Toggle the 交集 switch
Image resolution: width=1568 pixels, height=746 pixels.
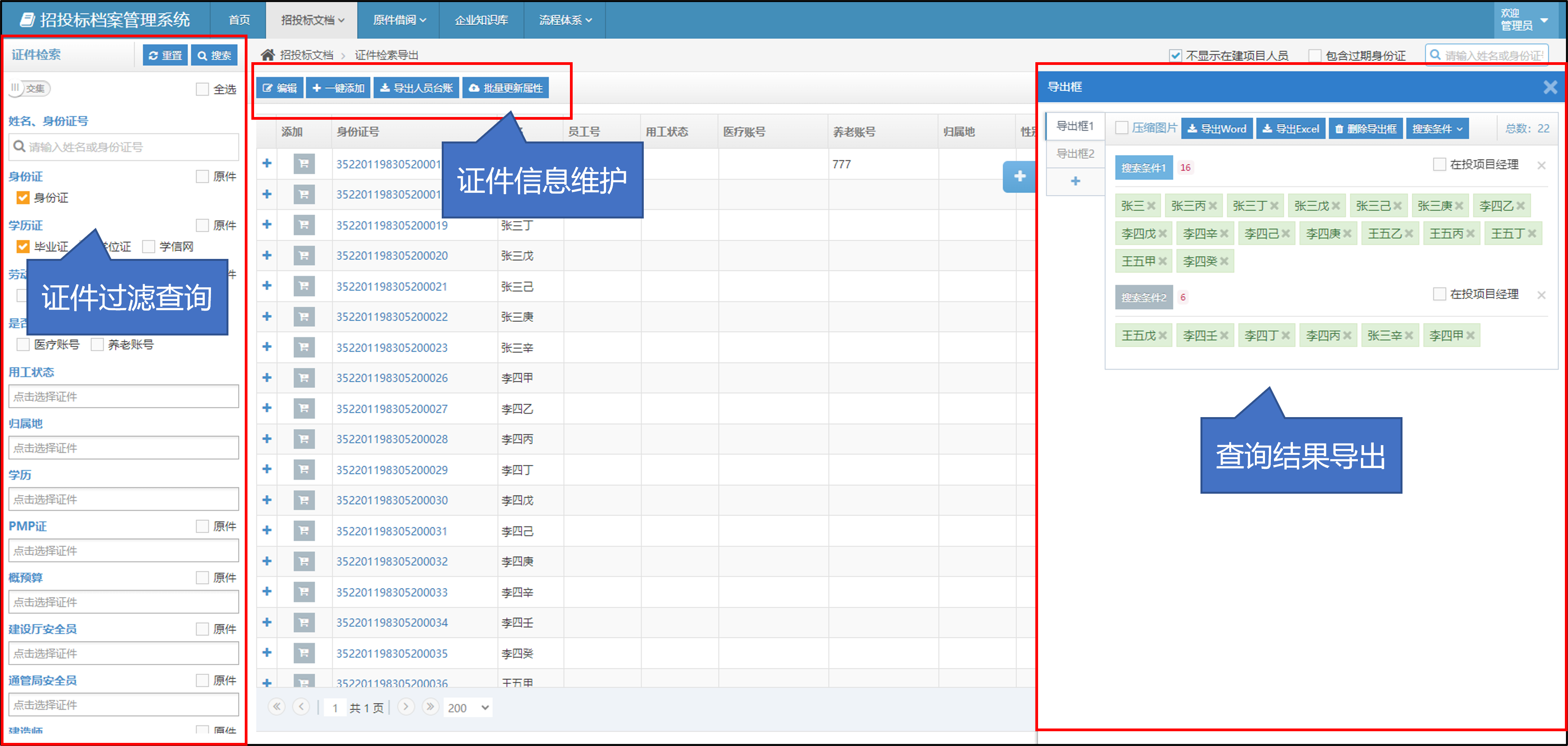pyautogui.click(x=30, y=88)
